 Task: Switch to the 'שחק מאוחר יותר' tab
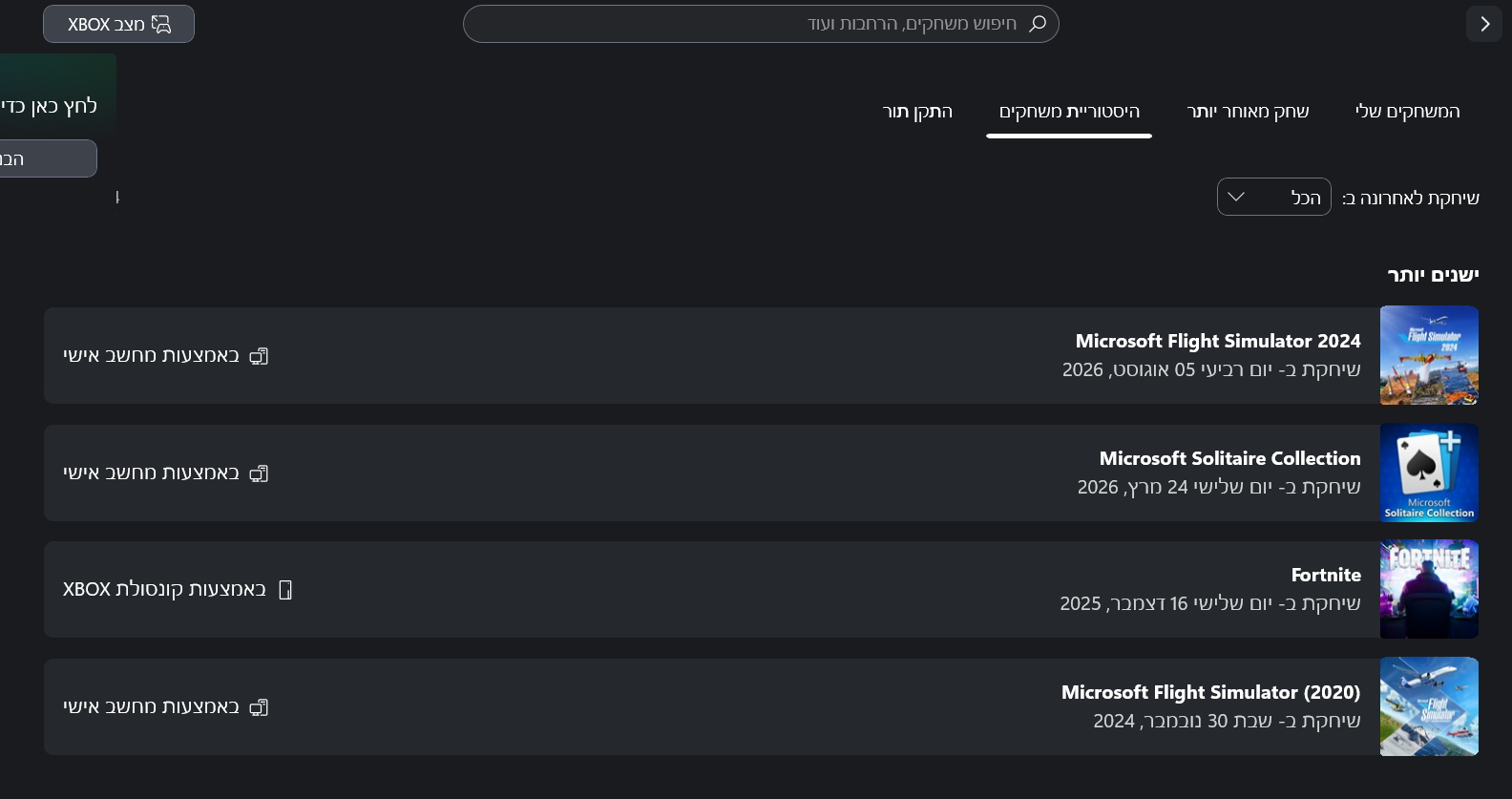click(1248, 112)
